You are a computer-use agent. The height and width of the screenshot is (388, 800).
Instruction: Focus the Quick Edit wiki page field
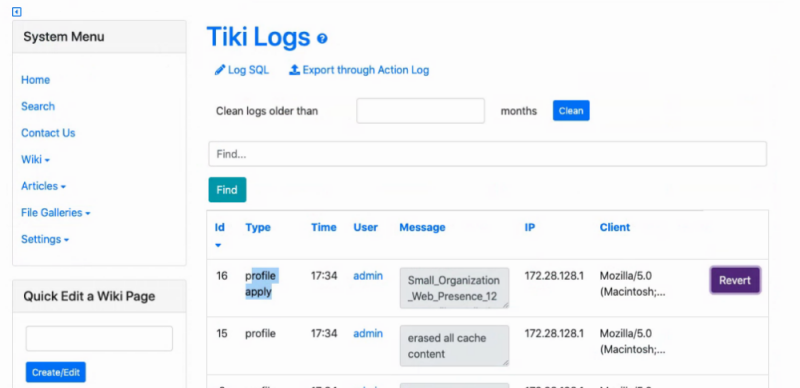click(x=99, y=338)
